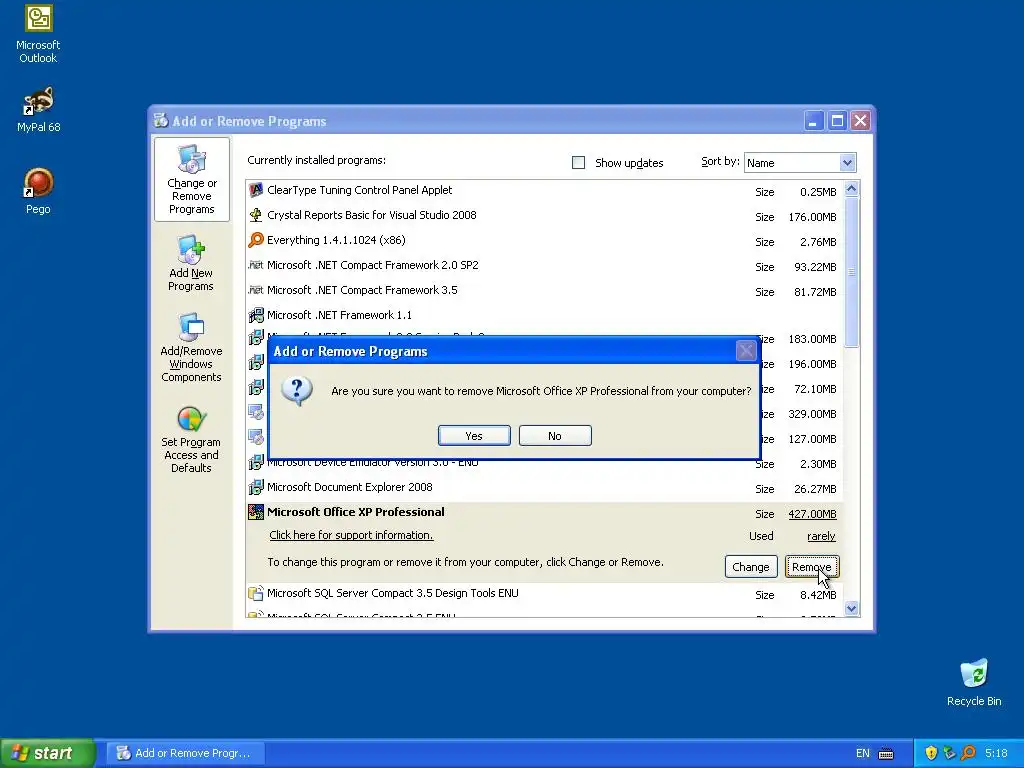The width and height of the screenshot is (1024, 768).
Task: Click the Everything search tray icon
Action: [x=968, y=753]
